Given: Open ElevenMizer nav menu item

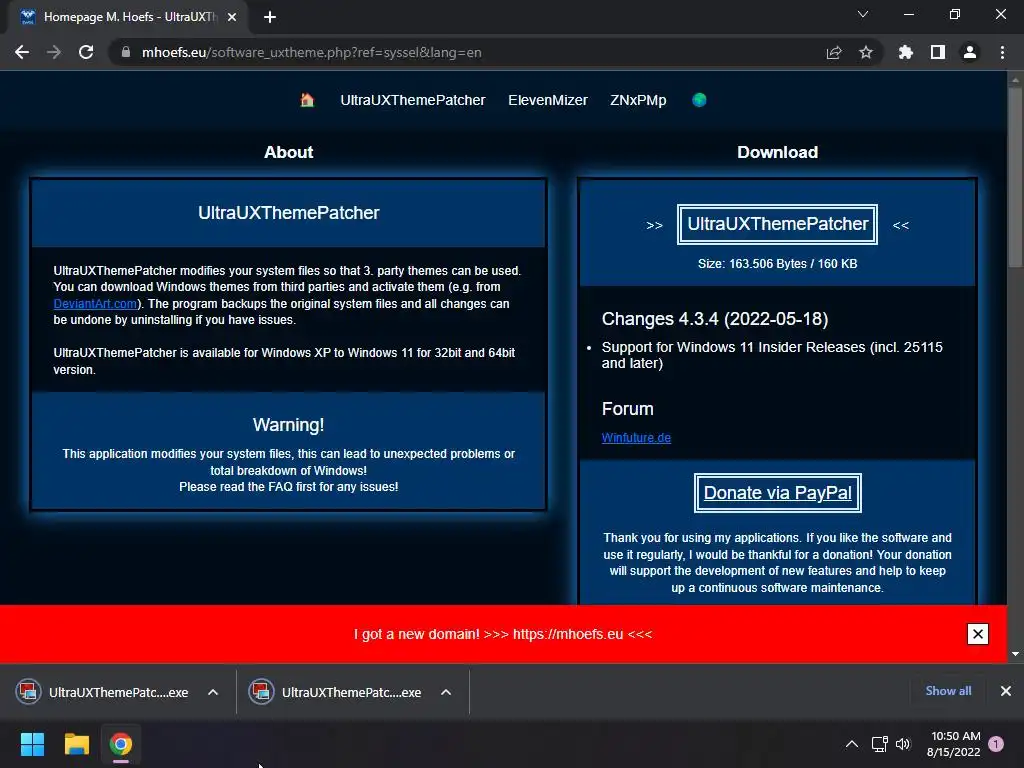Looking at the screenshot, I should [548, 100].
